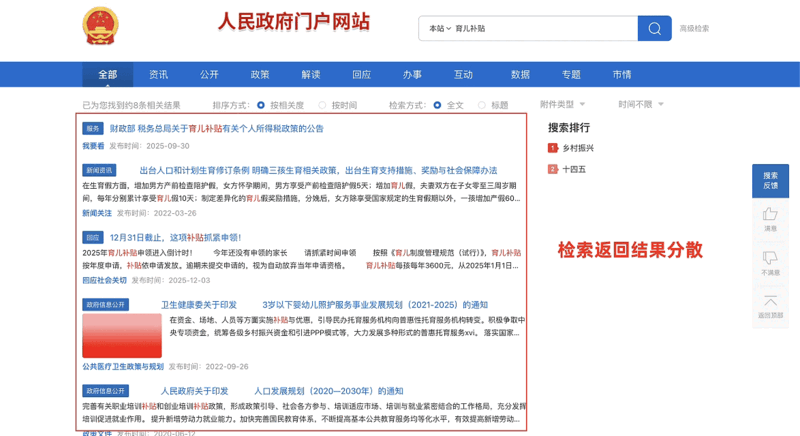Click the thumbs-up 满意 icon

pos(770,215)
